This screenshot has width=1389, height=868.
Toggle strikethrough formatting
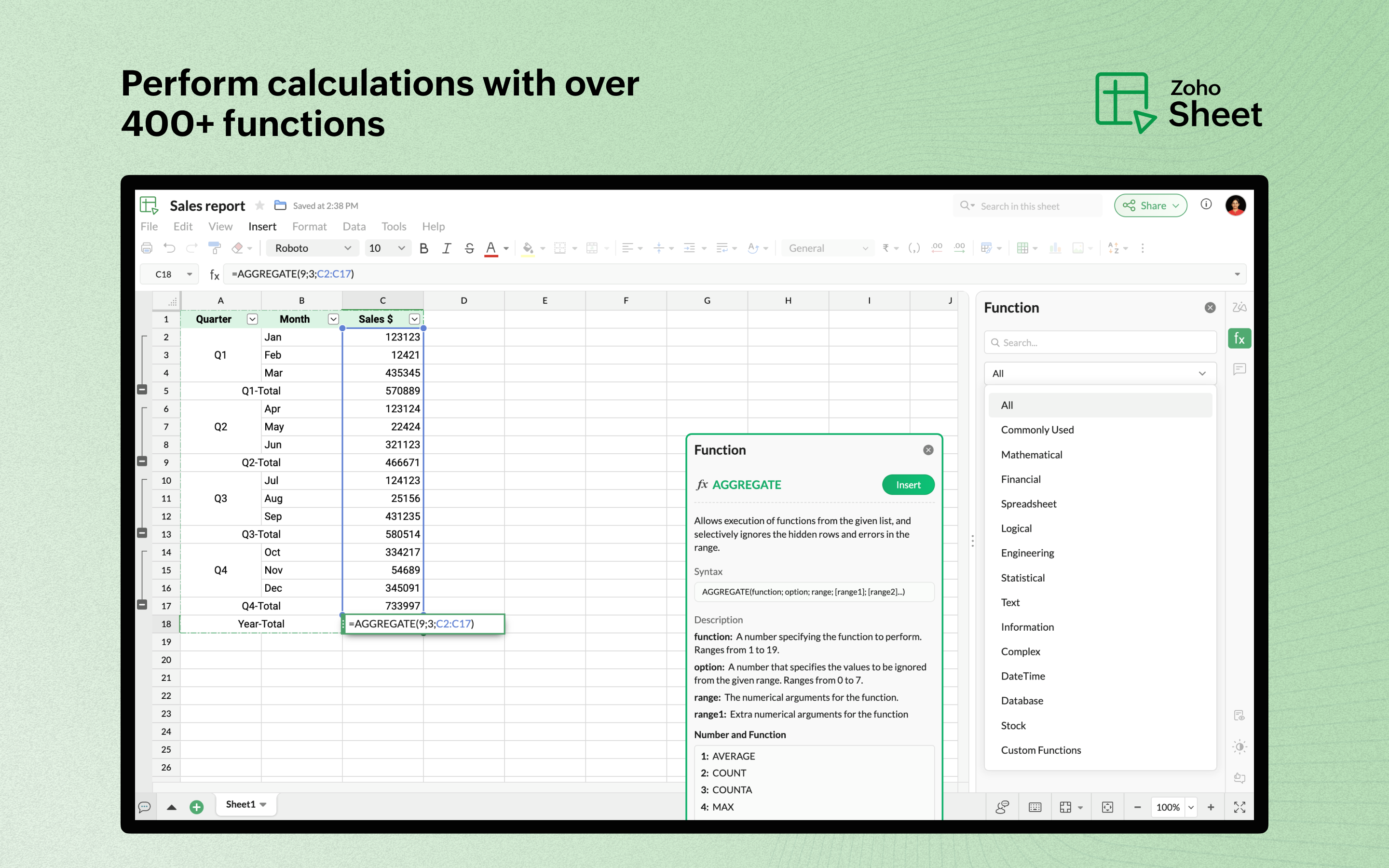469,247
